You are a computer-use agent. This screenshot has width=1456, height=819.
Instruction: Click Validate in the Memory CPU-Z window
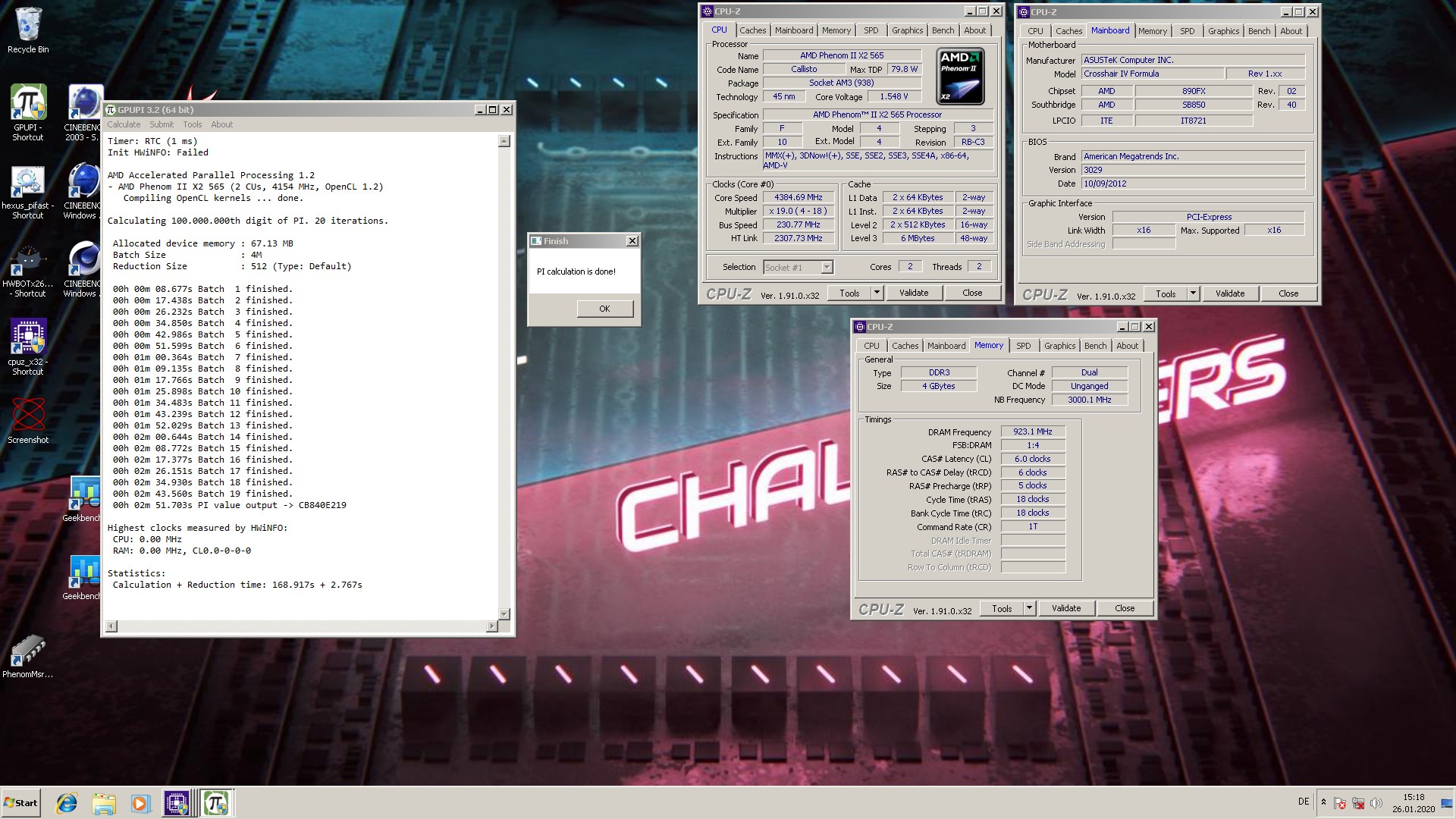click(x=1066, y=608)
